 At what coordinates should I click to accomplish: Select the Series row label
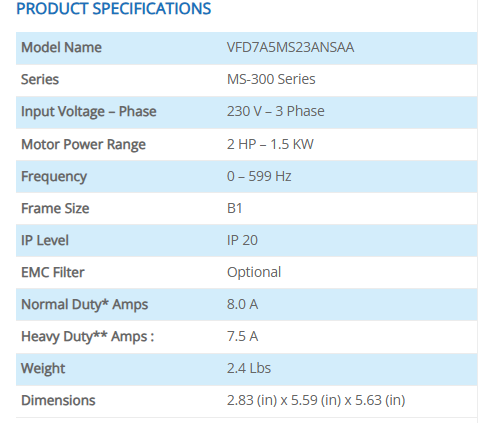(40, 79)
